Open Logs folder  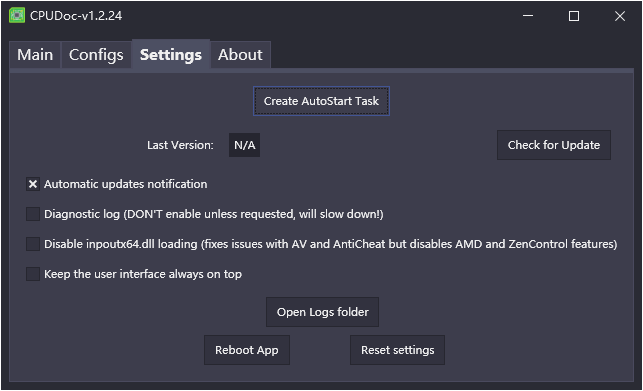point(322,312)
